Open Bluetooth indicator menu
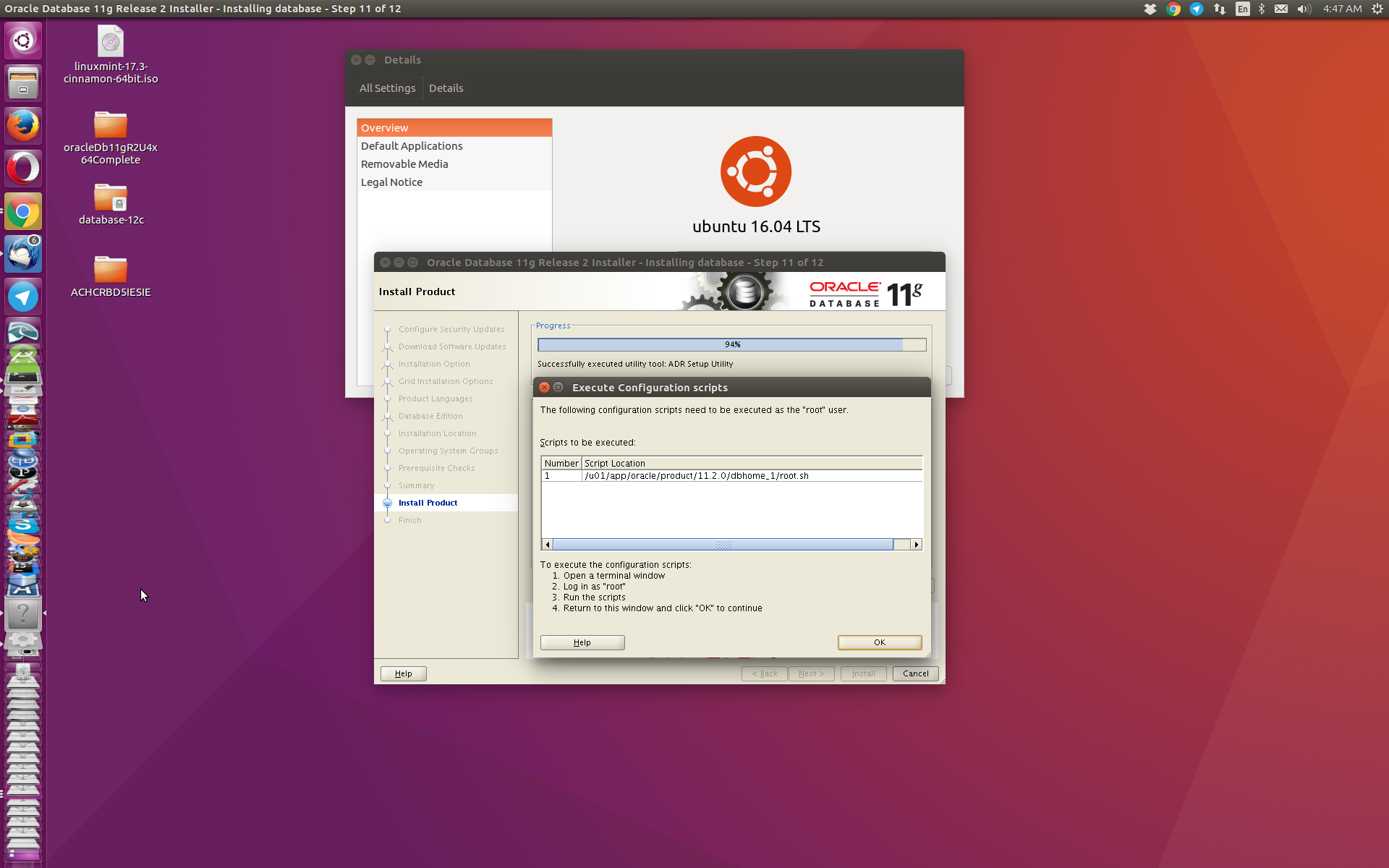This screenshot has width=1389, height=868. (1262, 9)
